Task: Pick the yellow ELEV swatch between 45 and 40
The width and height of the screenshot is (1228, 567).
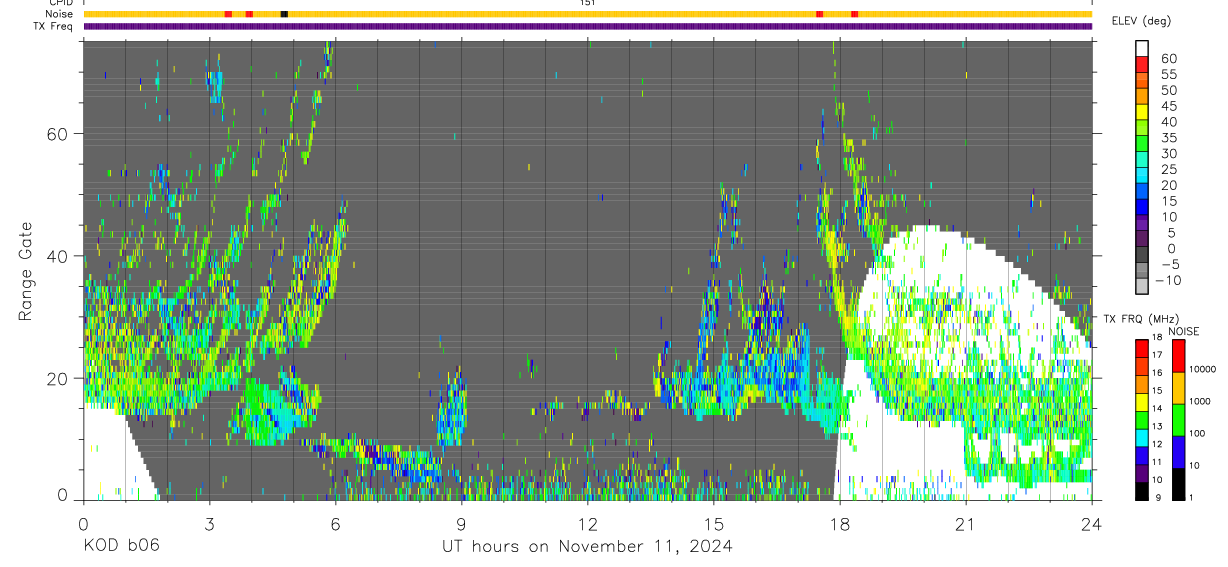Action: click(1142, 113)
